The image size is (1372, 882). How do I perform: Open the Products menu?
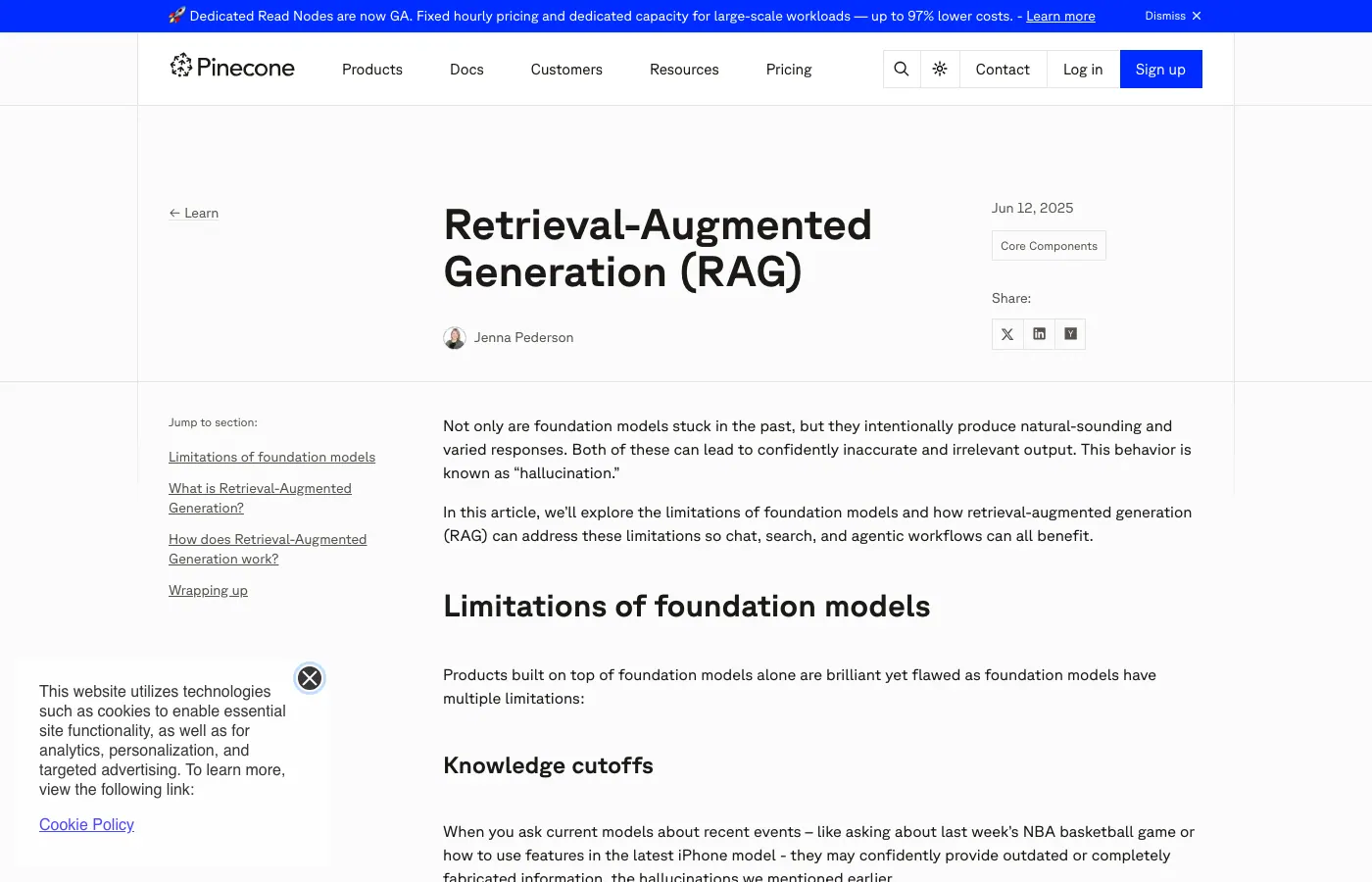pyautogui.click(x=372, y=70)
